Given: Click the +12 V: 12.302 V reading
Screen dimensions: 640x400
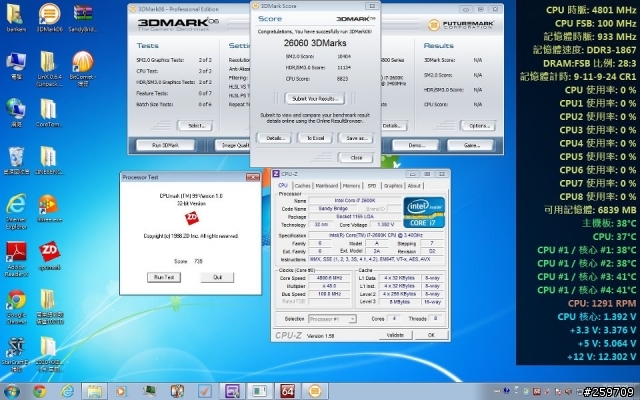Looking at the screenshot, I should point(602,357).
